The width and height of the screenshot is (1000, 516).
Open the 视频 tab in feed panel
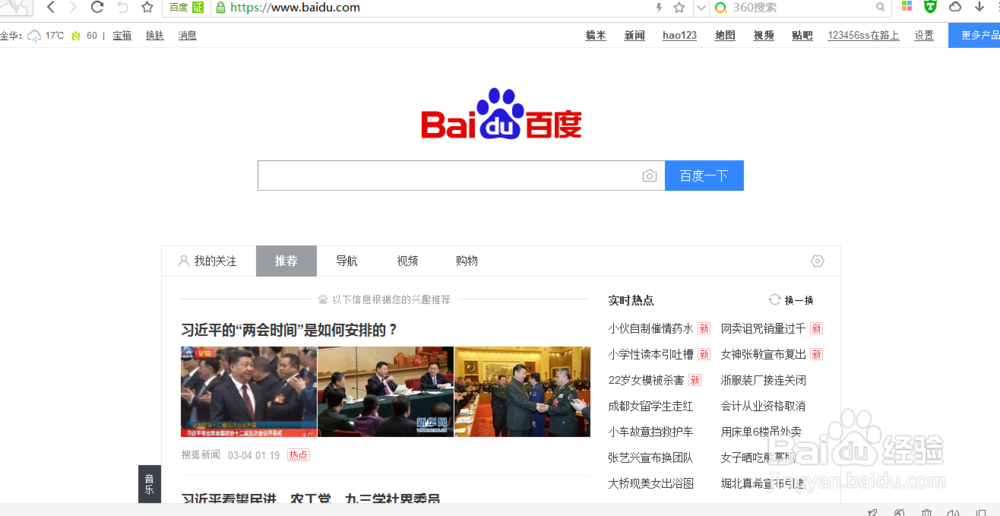point(408,261)
